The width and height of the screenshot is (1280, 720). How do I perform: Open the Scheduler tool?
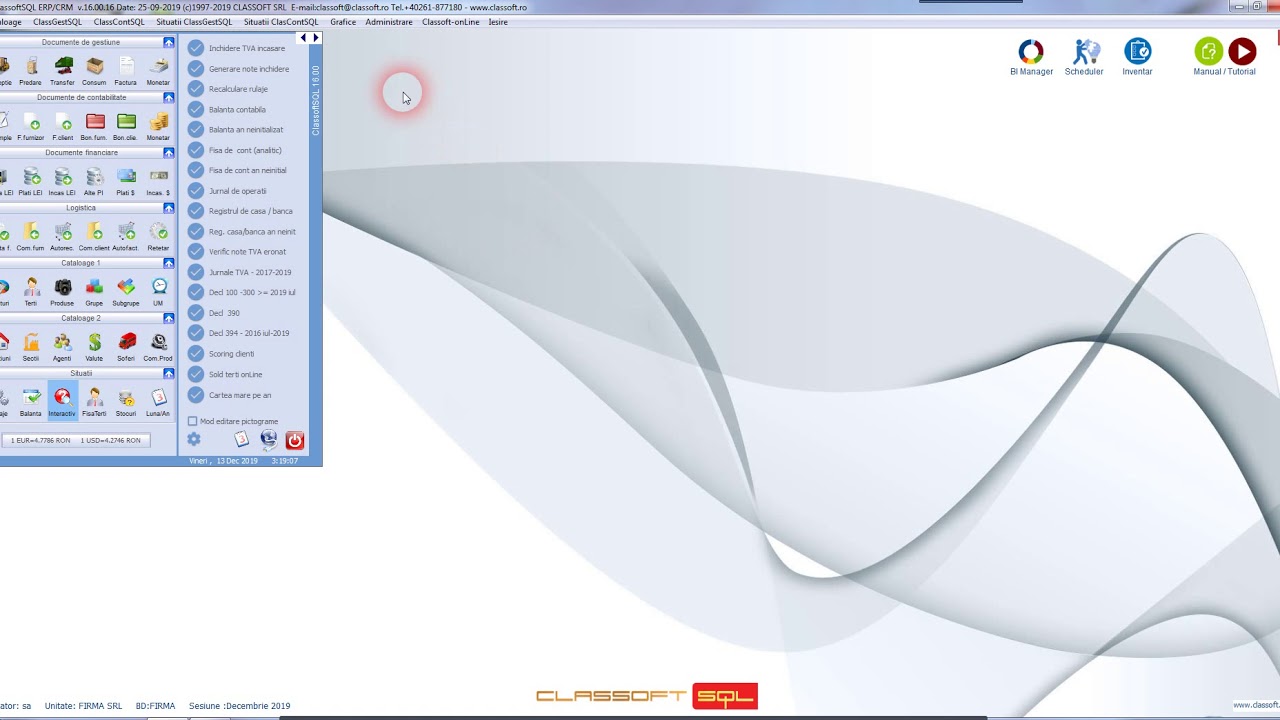[x=1084, y=57]
